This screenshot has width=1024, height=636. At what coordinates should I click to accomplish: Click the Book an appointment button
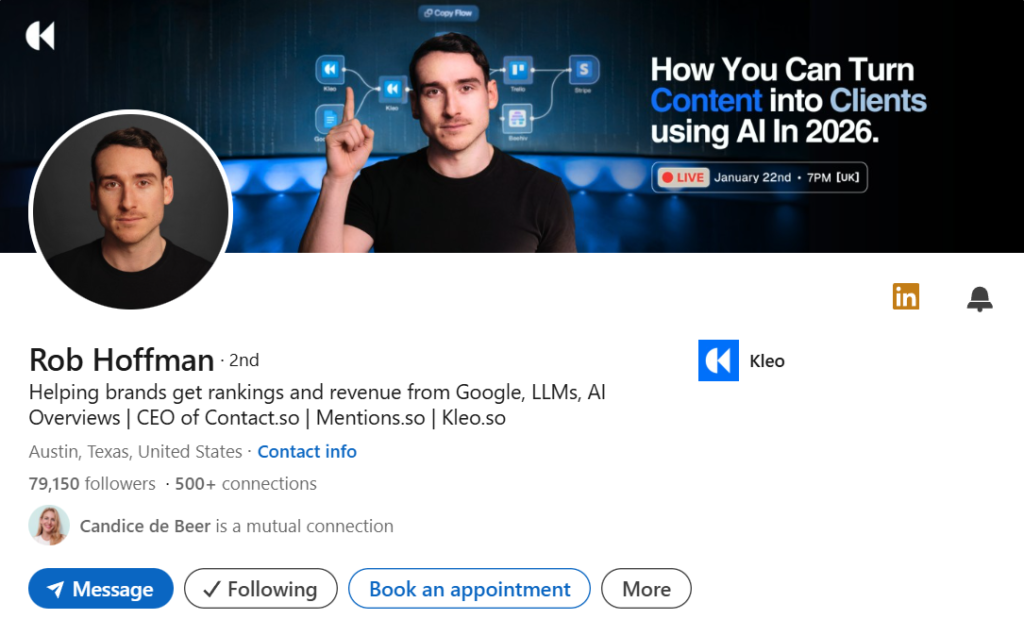(469, 589)
